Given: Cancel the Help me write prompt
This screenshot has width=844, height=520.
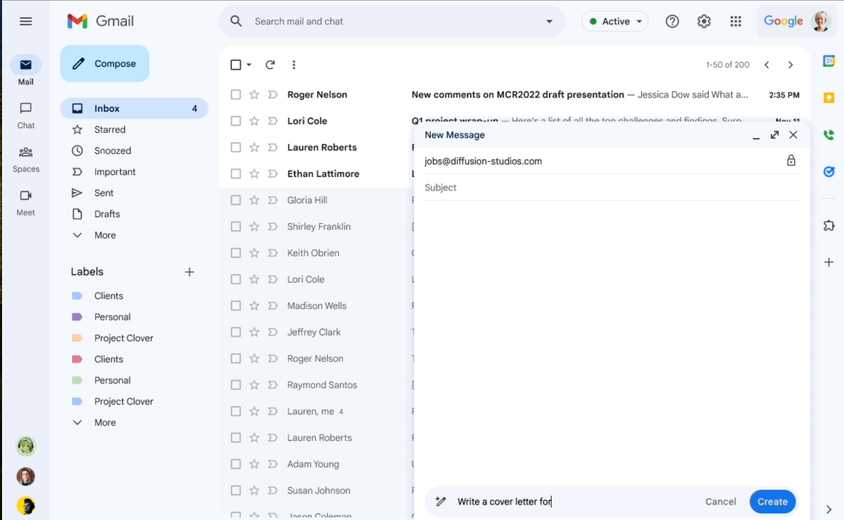Looking at the screenshot, I should pos(720,502).
